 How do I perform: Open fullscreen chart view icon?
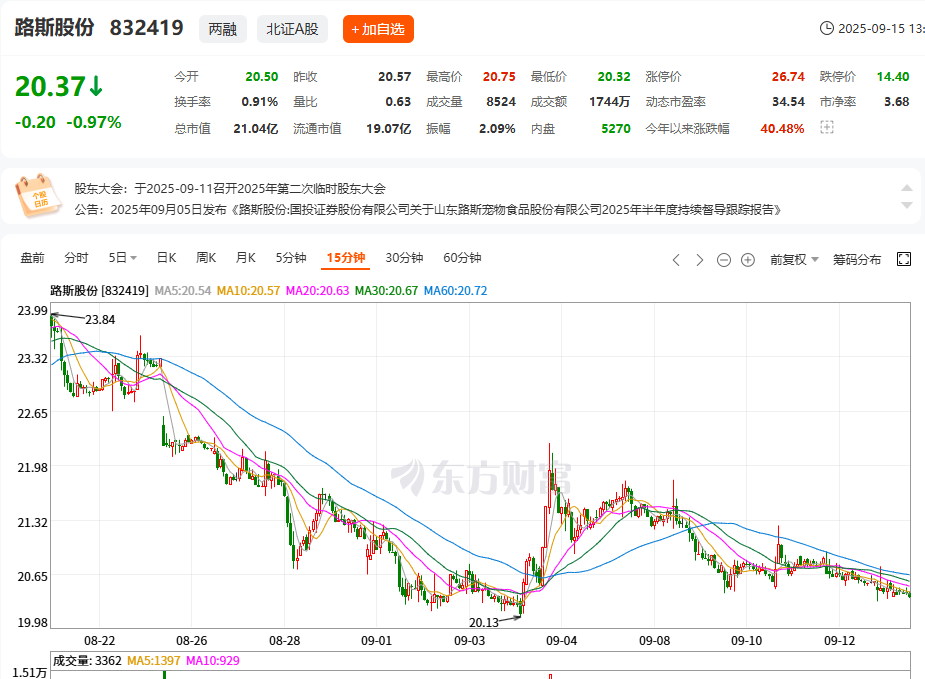904,259
